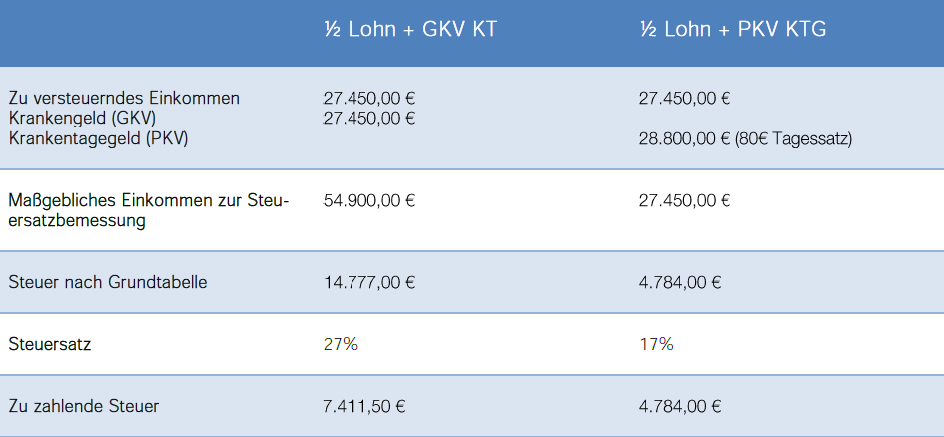Select the "Zu versteuerndes Einkommen" row label
The width and height of the screenshot is (944, 437).
124,99
